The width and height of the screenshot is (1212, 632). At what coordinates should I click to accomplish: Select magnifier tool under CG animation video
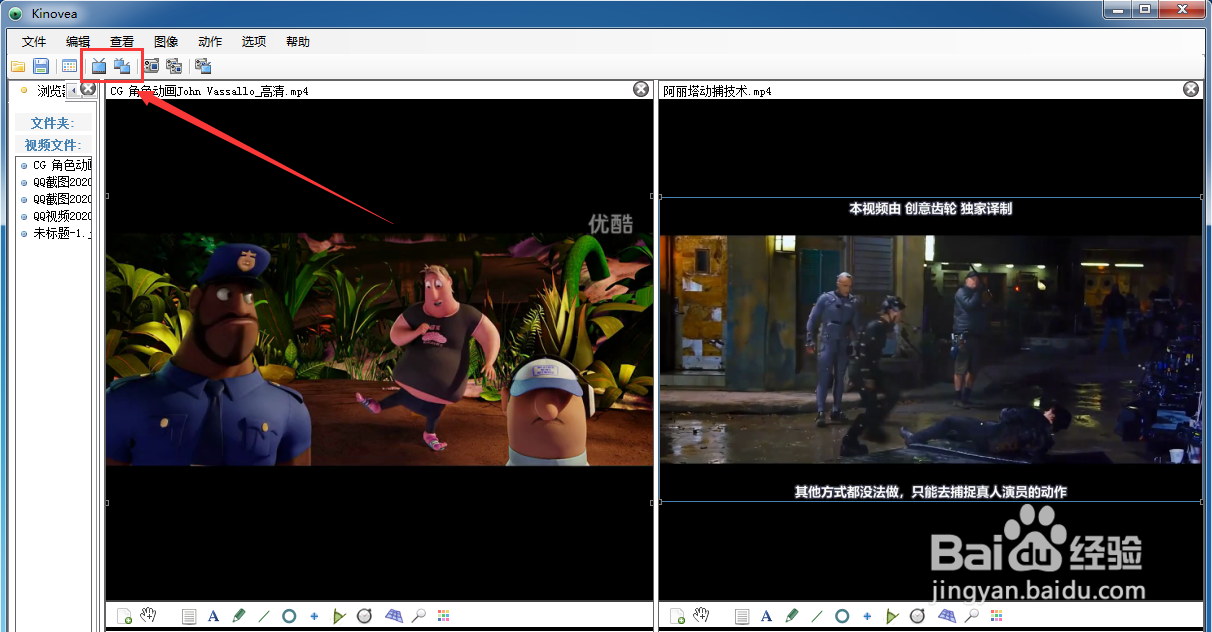(419, 616)
